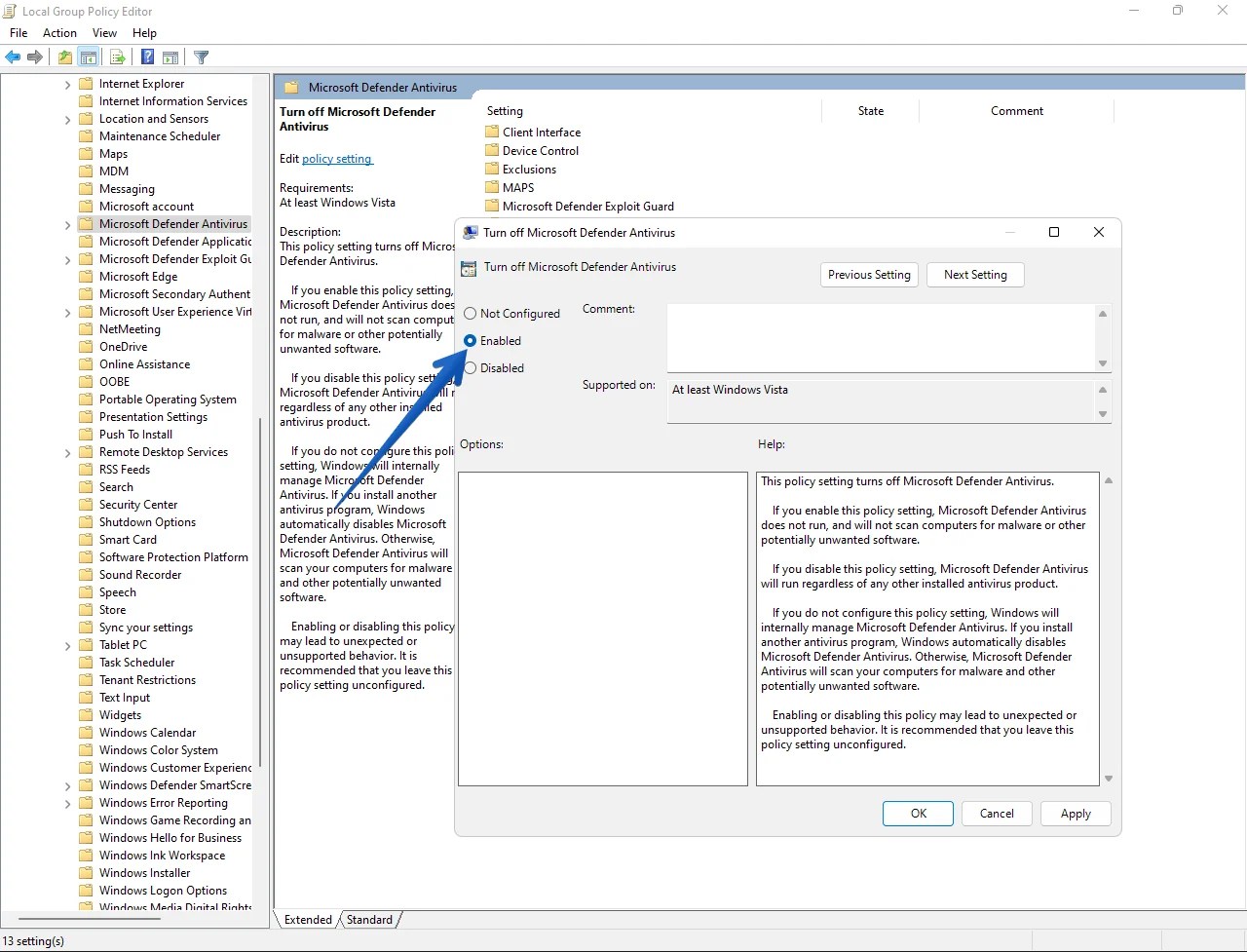The width and height of the screenshot is (1247, 952).
Task: Click the Forward navigation arrow
Action: pyautogui.click(x=35, y=57)
